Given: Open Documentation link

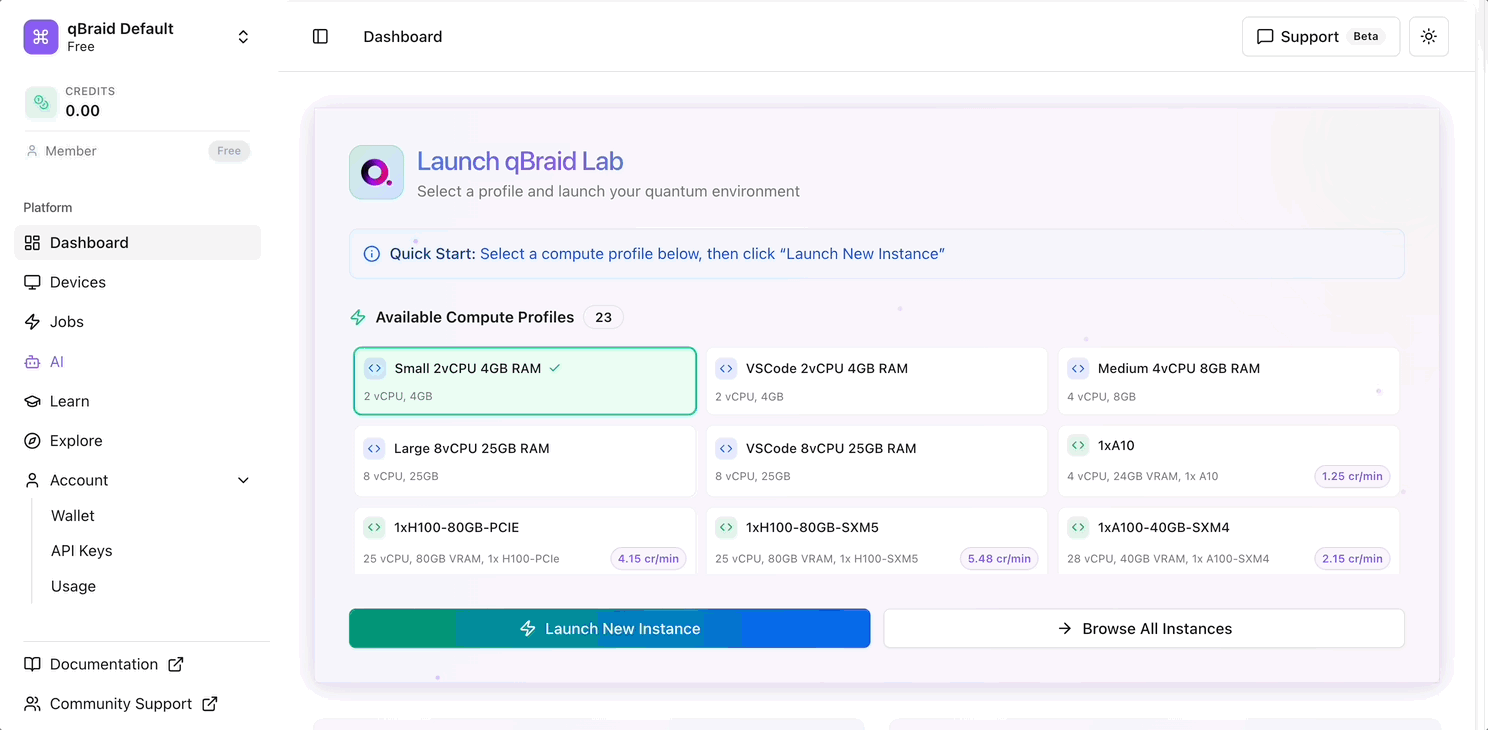Looking at the screenshot, I should tap(104, 664).
